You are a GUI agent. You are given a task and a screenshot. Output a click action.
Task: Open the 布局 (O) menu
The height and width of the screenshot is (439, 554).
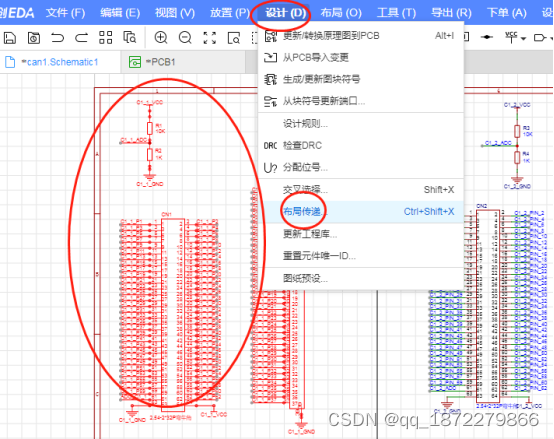coord(341,13)
